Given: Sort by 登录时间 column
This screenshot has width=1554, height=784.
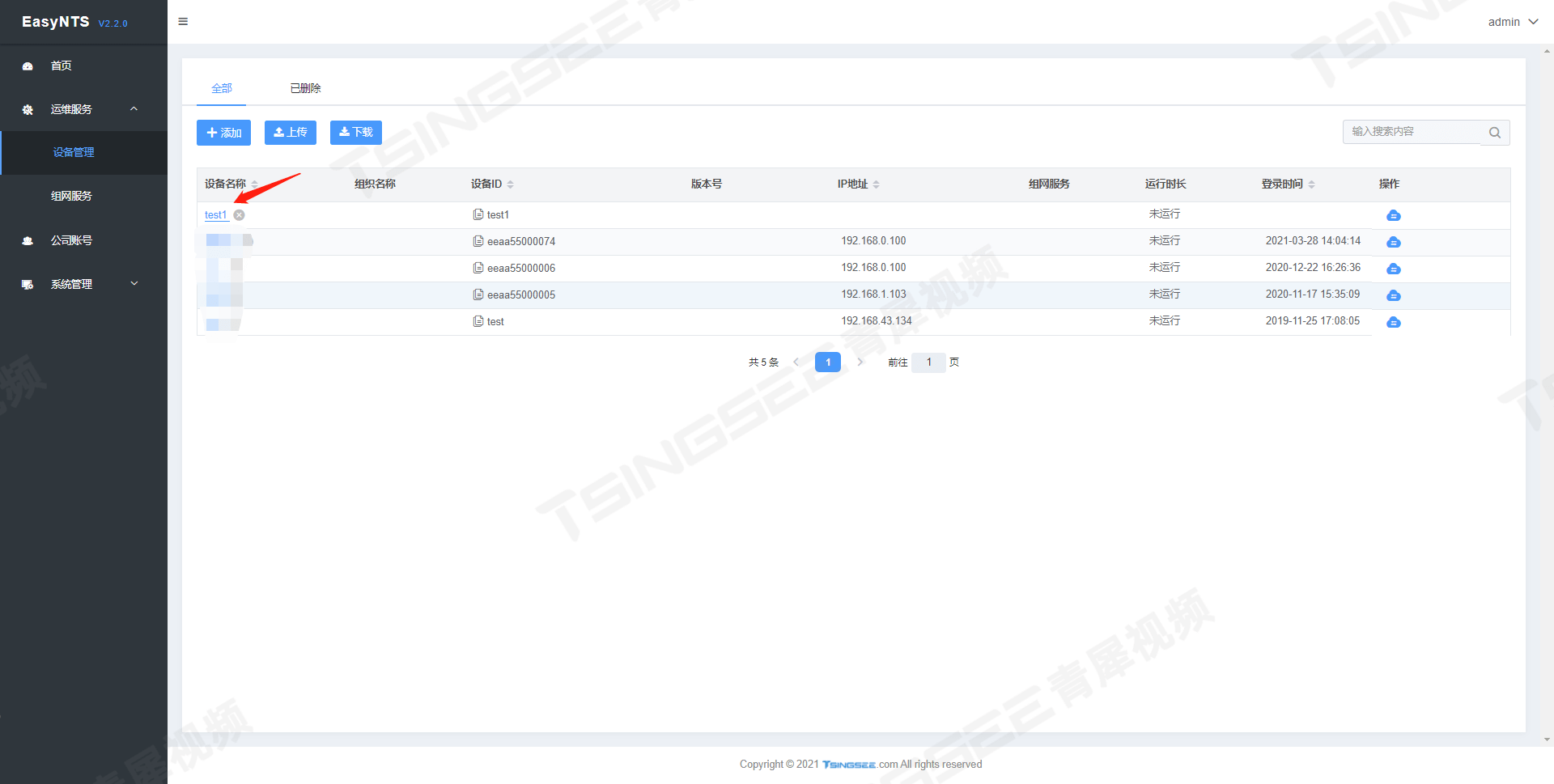Looking at the screenshot, I should click(1311, 184).
